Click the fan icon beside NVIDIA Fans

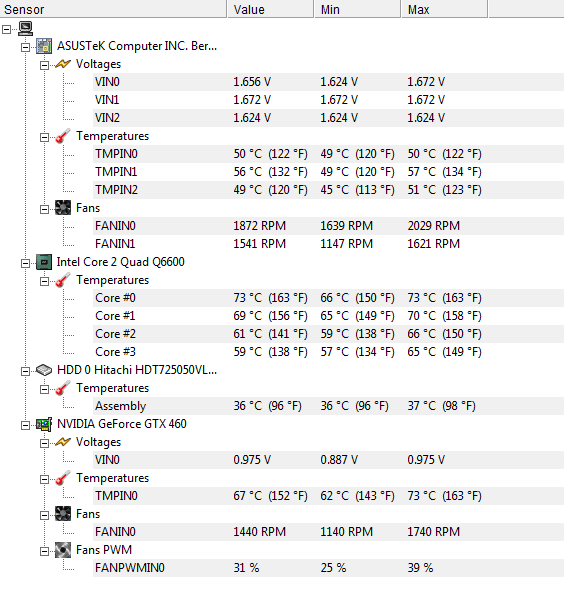pos(63,514)
